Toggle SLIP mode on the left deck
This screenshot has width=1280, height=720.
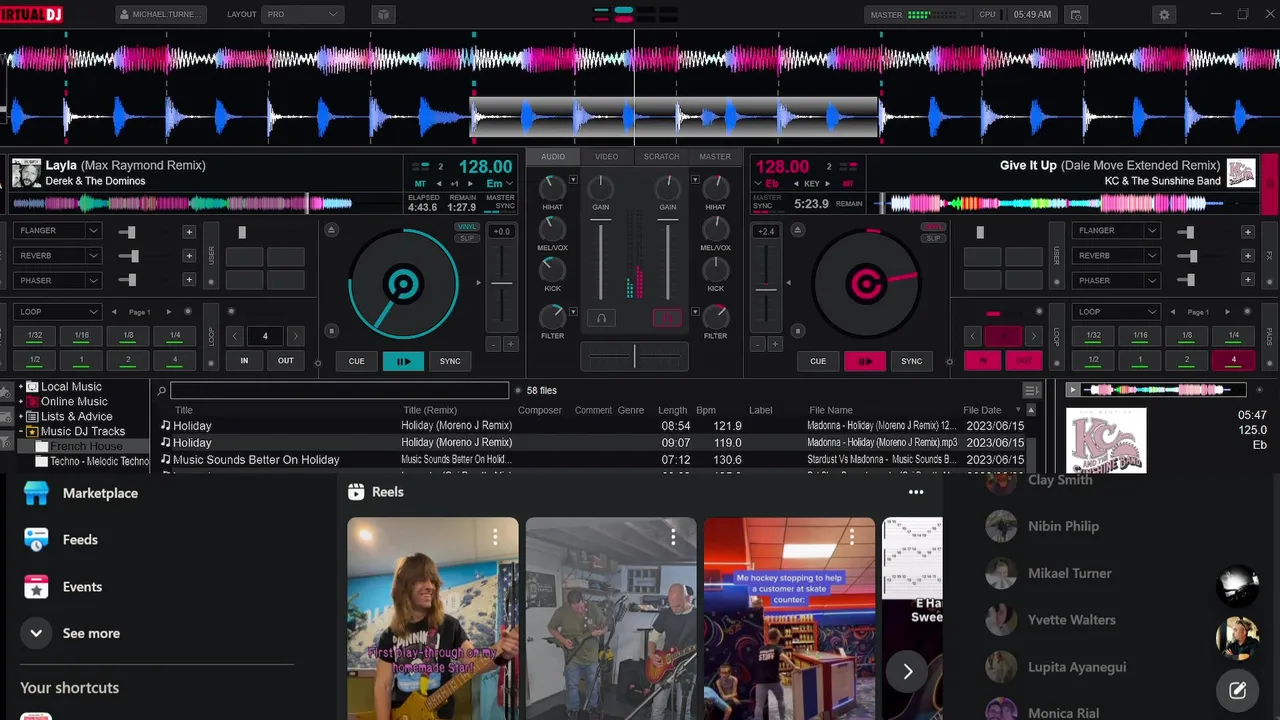tap(467, 238)
